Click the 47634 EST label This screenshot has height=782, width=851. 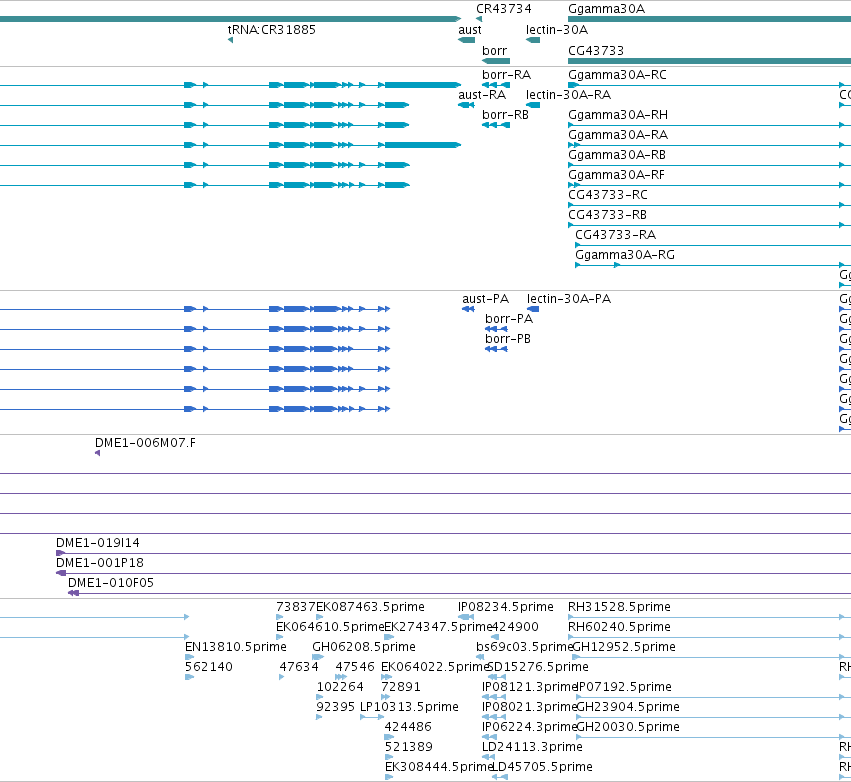(299, 667)
